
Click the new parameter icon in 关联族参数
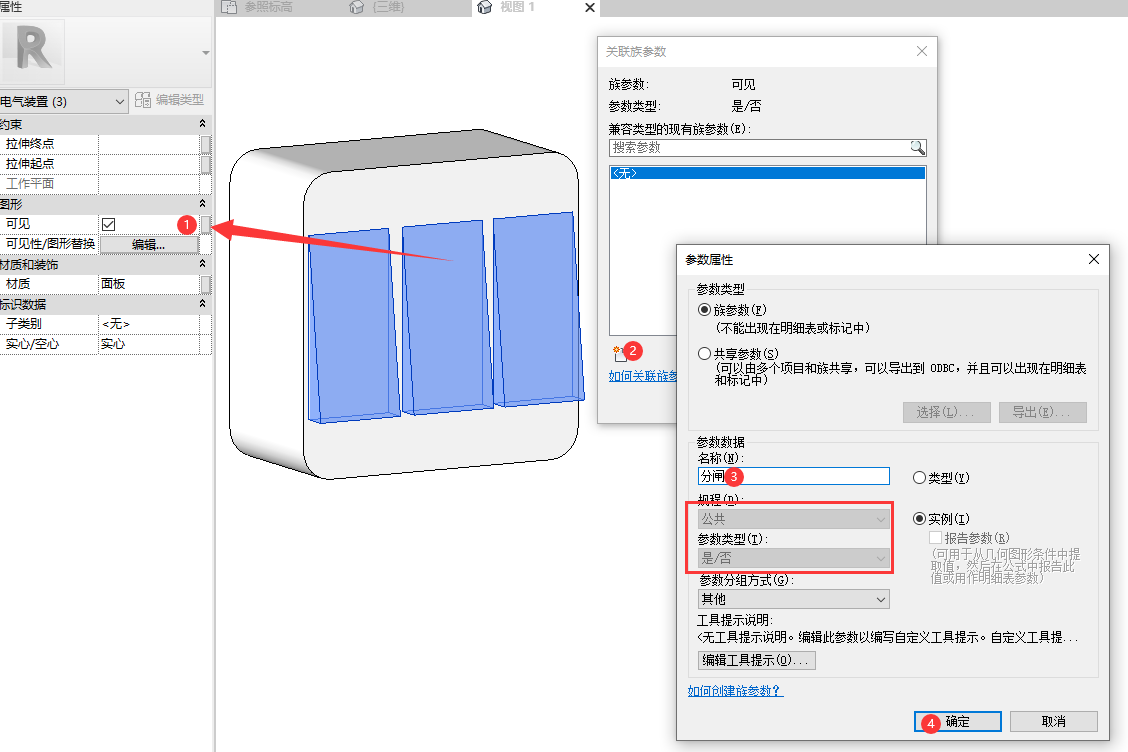pyautogui.click(x=619, y=353)
